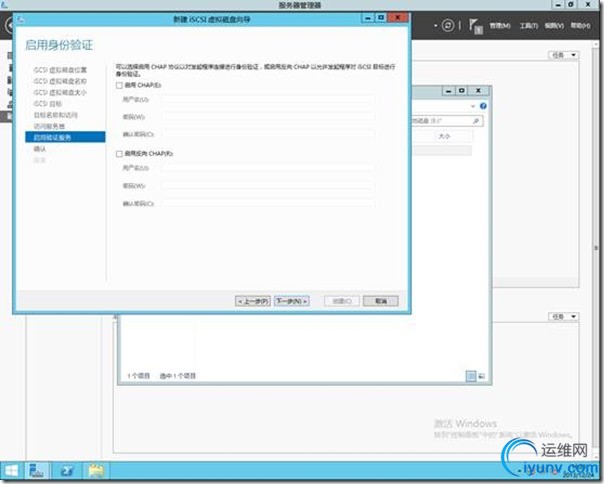Screen dimensions: 604x484
Task: Click the "1 个项目" status text
Action: pos(138,376)
